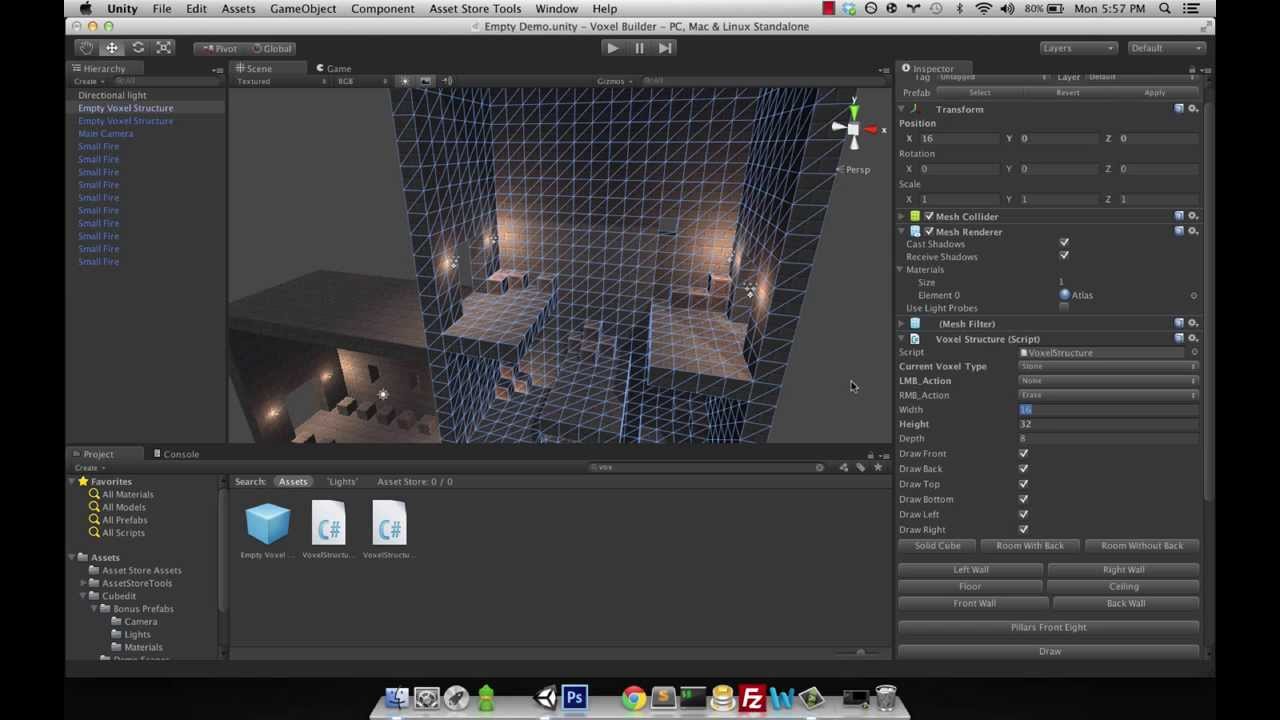Pick material with Element 0 object picker
This screenshot has height=720, width=1280.
point(1194,296)
